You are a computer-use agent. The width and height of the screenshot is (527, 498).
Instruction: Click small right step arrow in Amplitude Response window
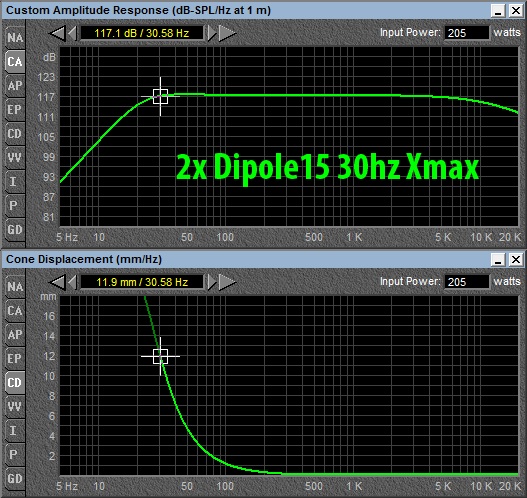pyautogui.click(x=212, y=33)
